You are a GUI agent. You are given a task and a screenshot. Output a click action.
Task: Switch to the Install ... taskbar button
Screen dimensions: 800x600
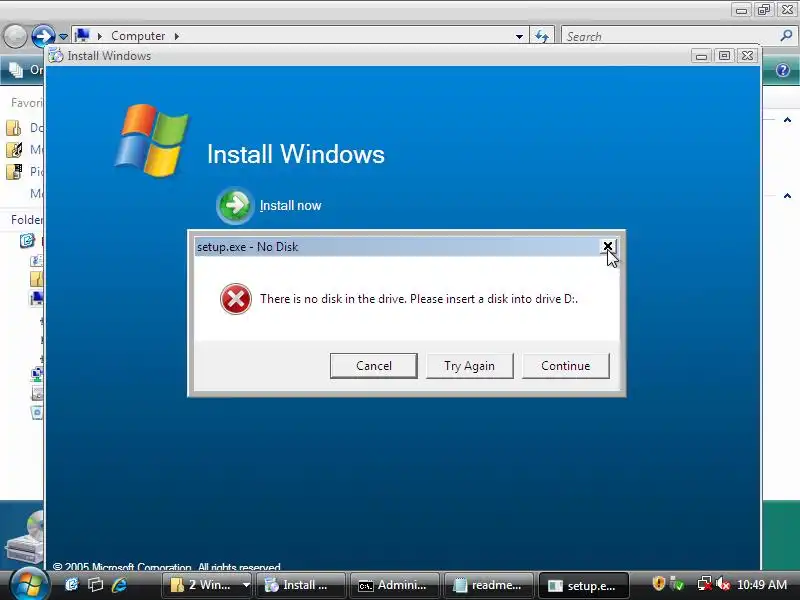[301, 585]
